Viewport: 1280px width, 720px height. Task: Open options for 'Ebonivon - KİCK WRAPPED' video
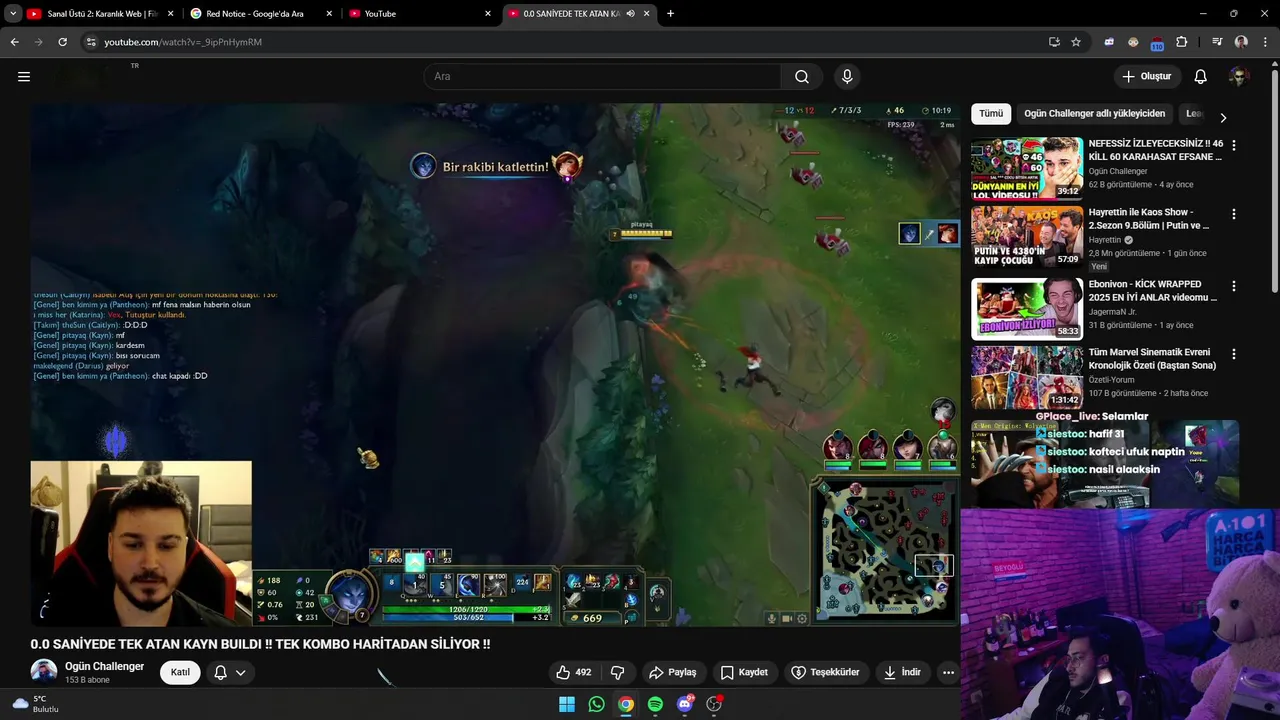1233,286
